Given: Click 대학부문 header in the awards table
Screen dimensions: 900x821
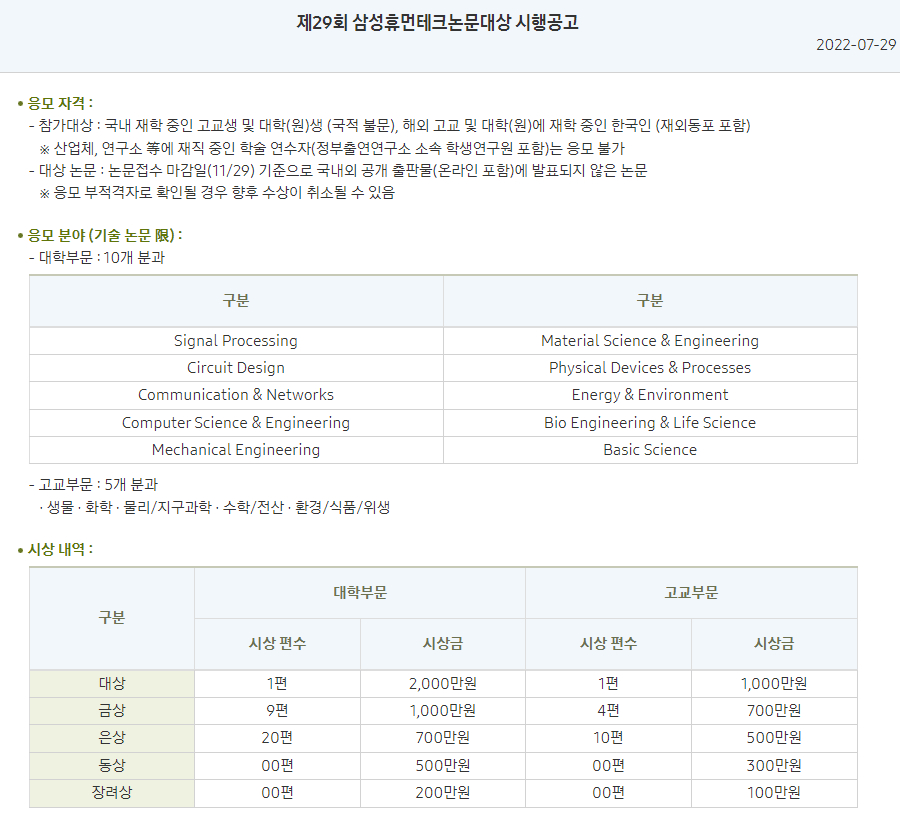Looking at the screenshot, I should (360, 593).
